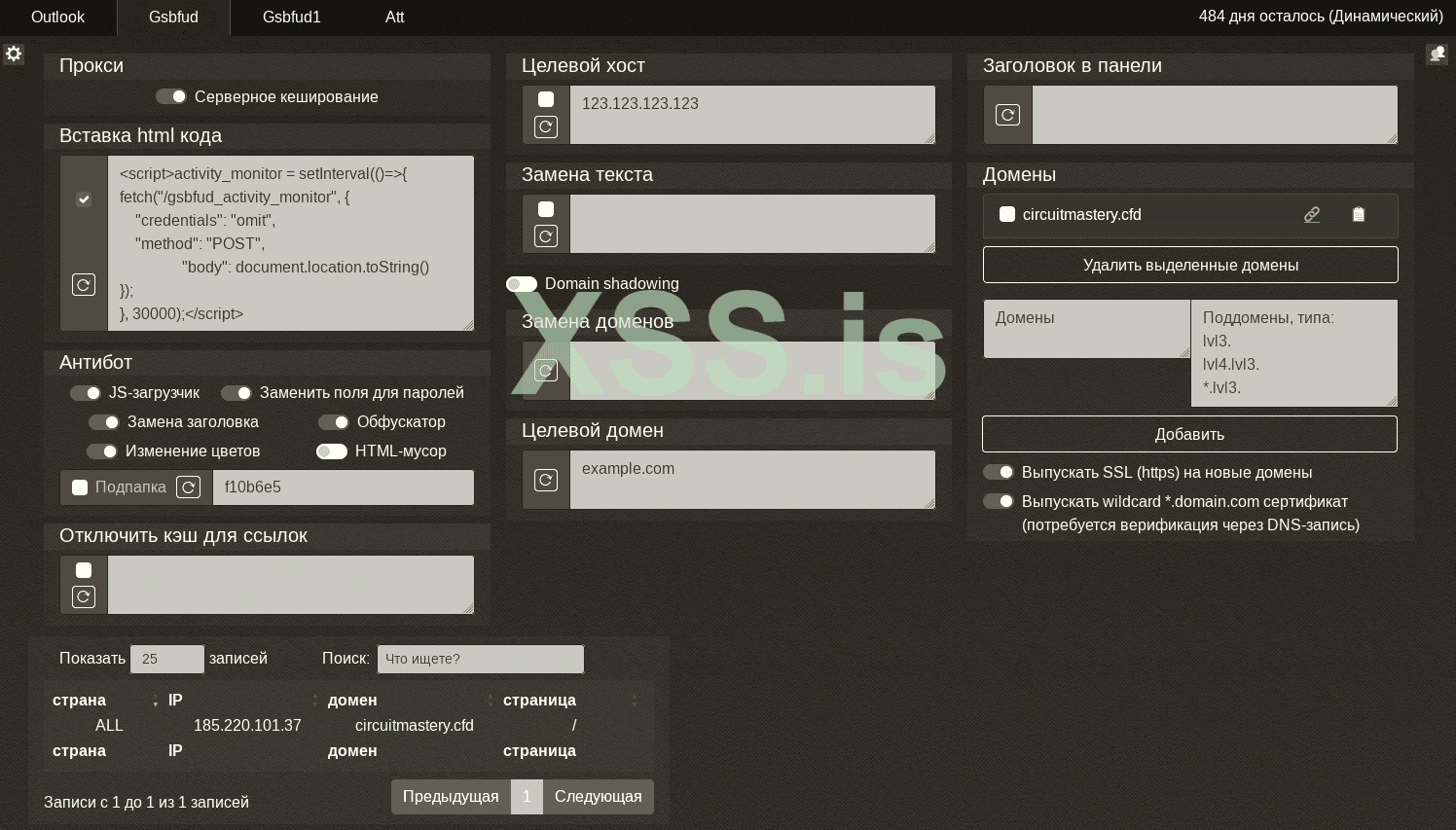The image size is (1456, 830).
Task: Open the settings gear icon
Action: [x=14, y=54]
